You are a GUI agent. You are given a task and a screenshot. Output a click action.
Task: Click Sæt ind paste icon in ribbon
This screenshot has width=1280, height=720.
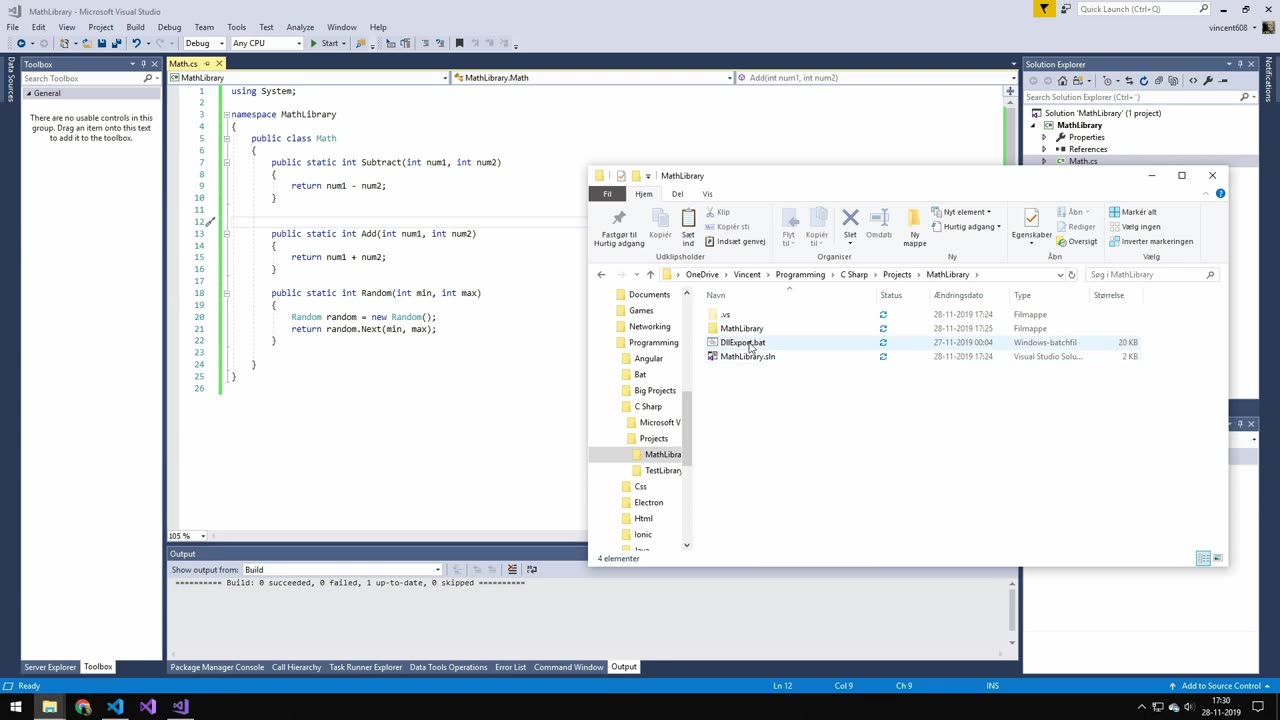coord(688,218)
